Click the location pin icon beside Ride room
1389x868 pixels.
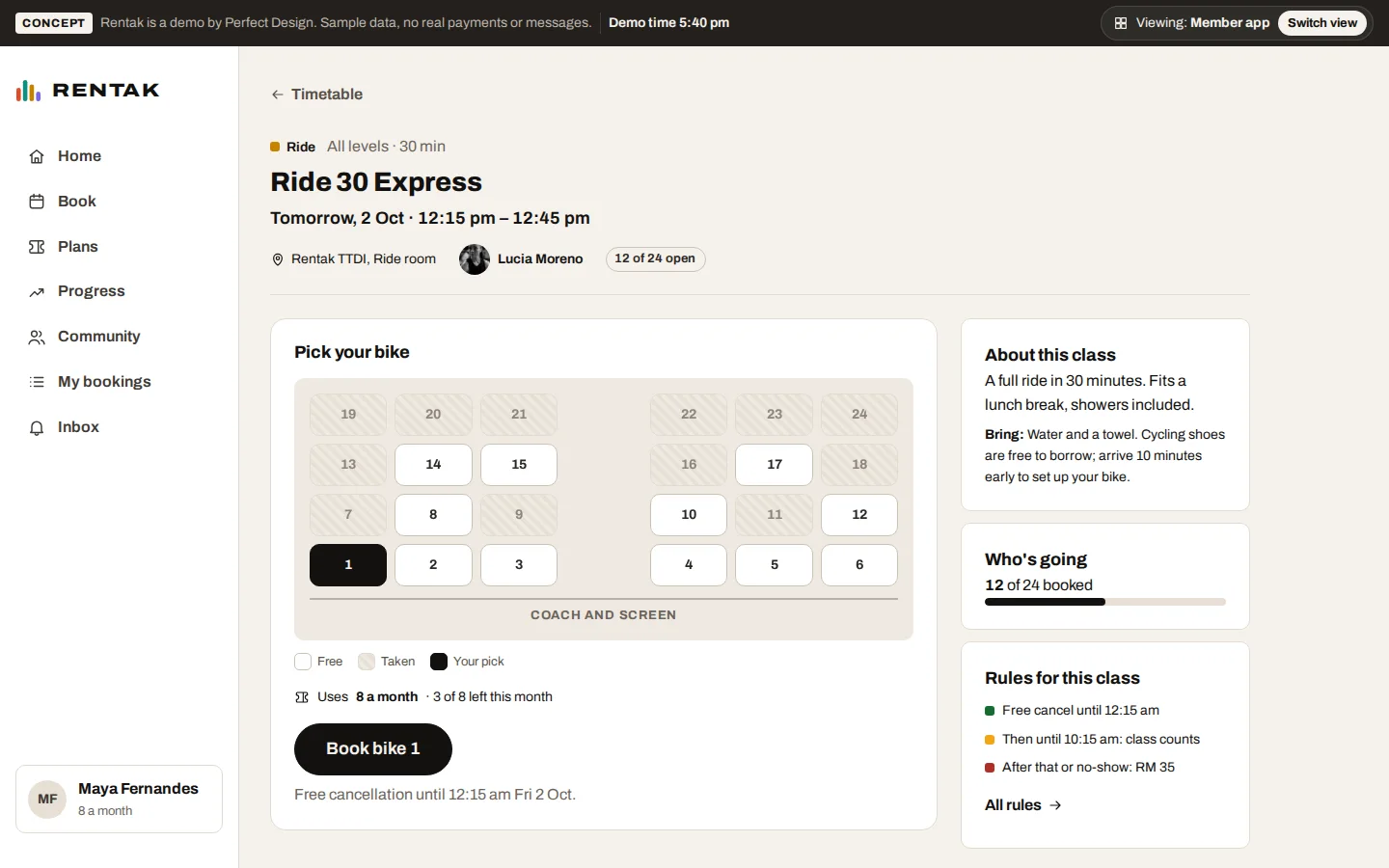[x=278, y=259]
